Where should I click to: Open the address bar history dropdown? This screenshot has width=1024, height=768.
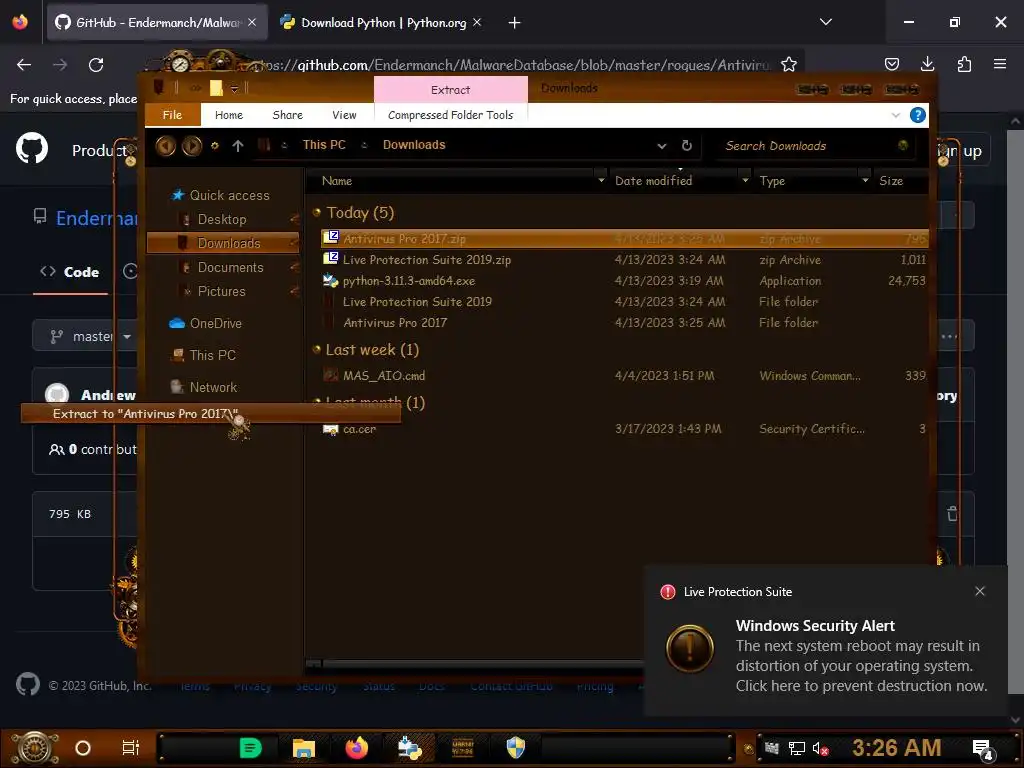662,146
